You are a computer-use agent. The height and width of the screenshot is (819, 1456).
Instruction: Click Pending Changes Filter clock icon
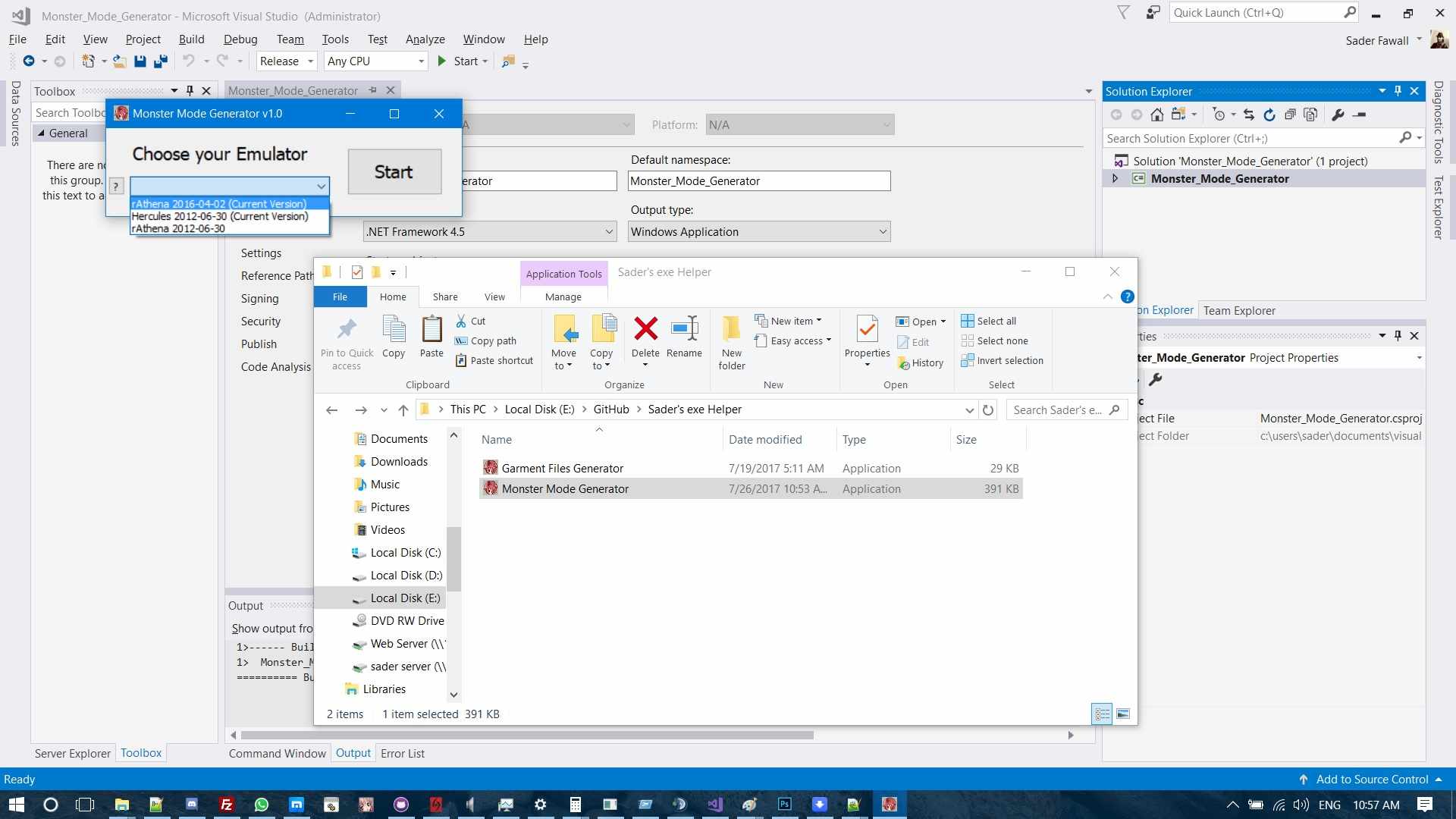tap(1218, 115)
